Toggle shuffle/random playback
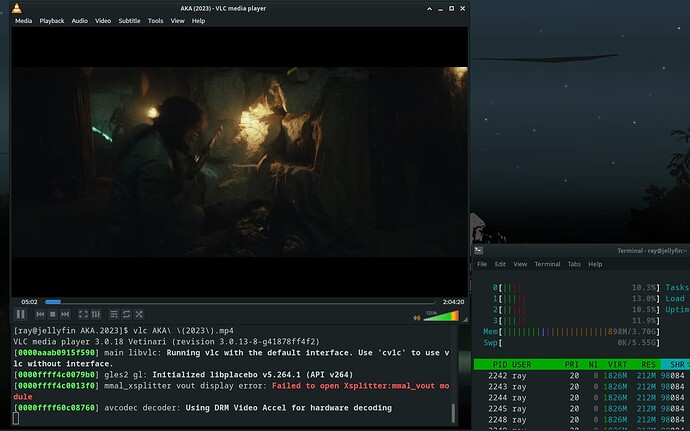 tap(139, 314)
